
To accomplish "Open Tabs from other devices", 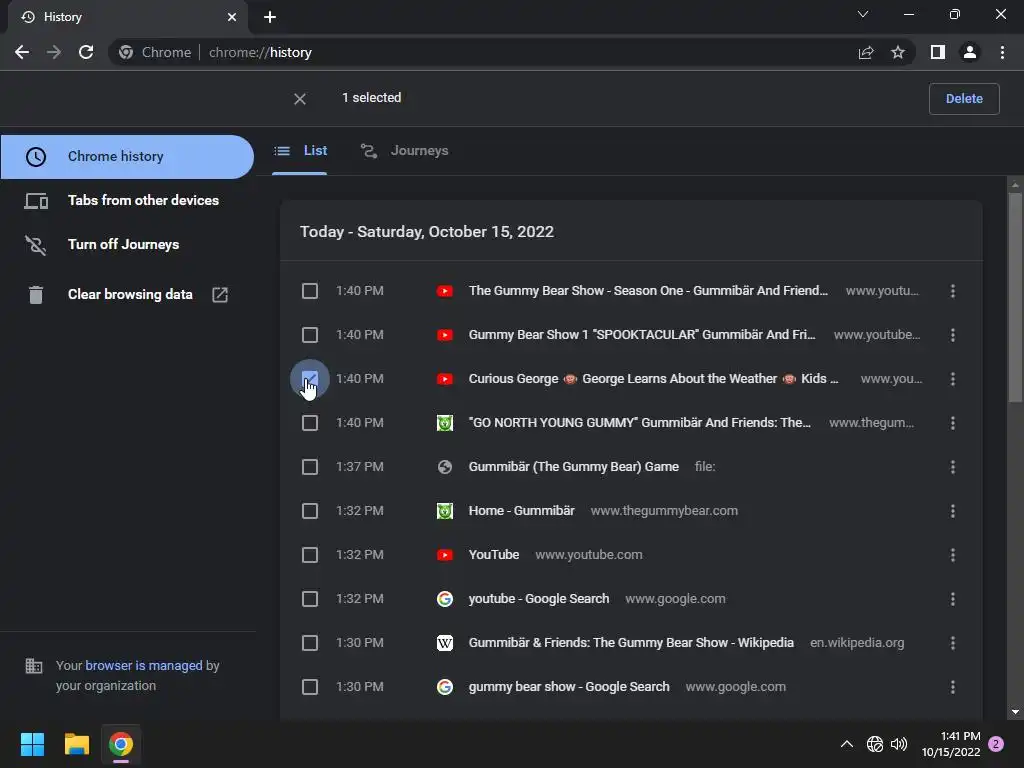I will click(x=127, y=200).
